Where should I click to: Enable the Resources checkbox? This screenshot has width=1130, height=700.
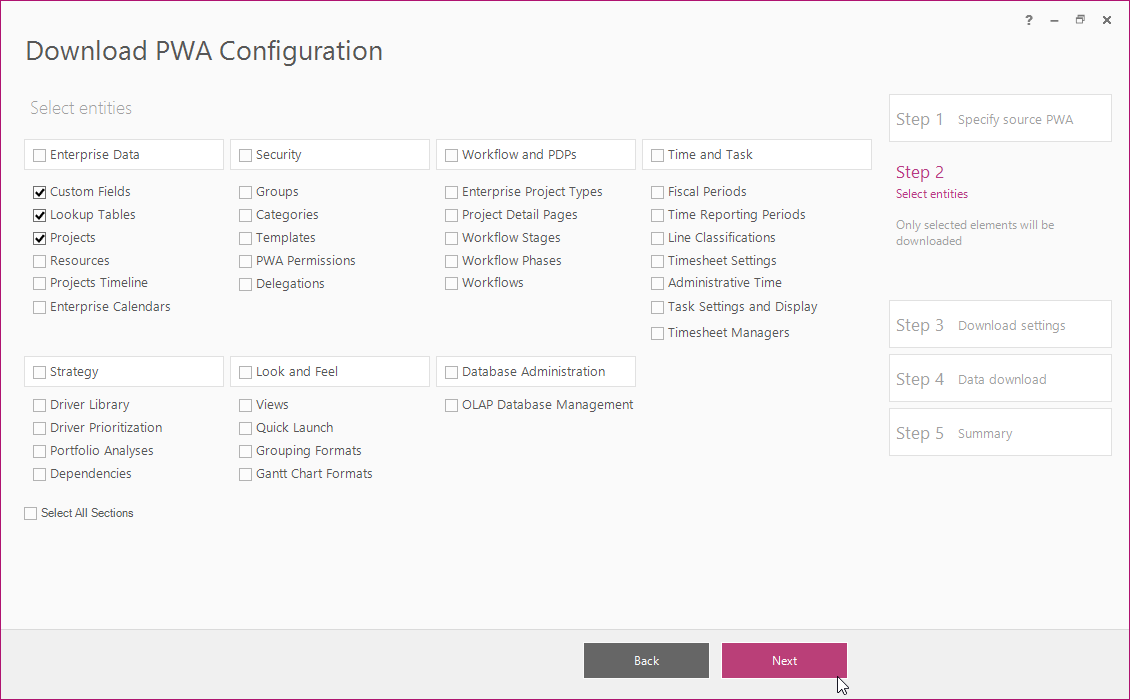[40, 261]
